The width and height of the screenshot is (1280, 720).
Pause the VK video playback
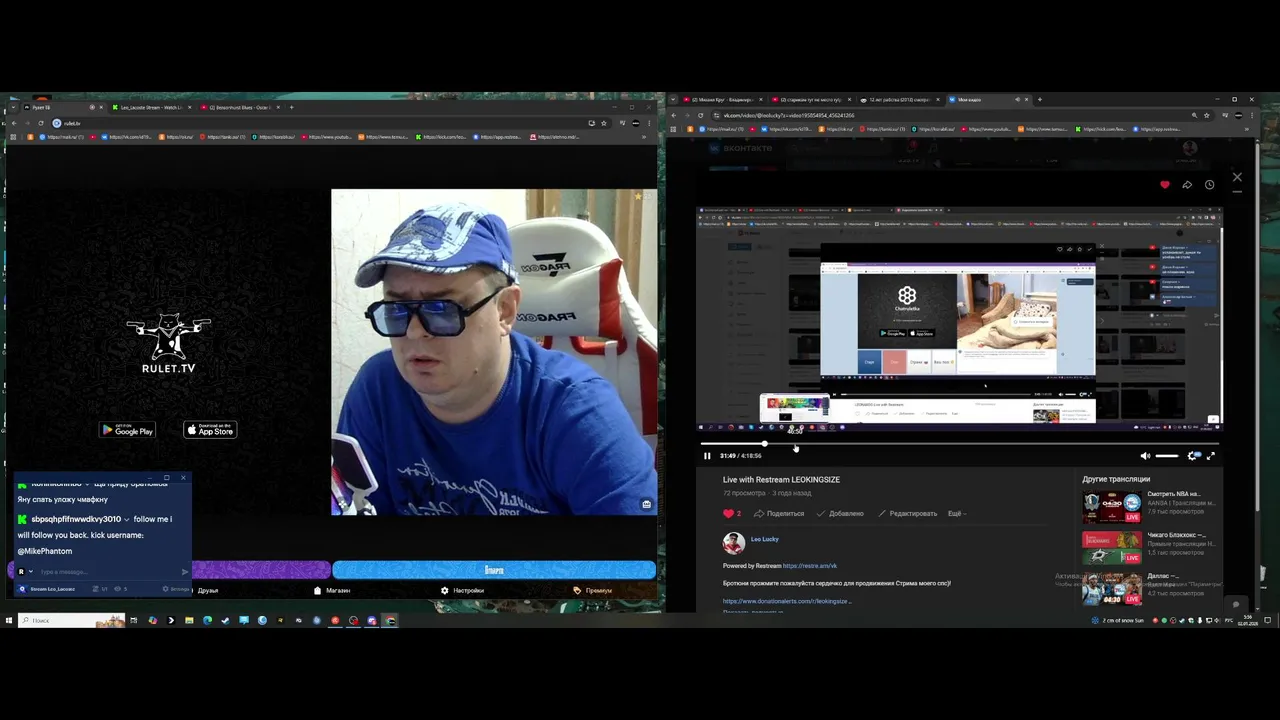[x=707, y=456]
